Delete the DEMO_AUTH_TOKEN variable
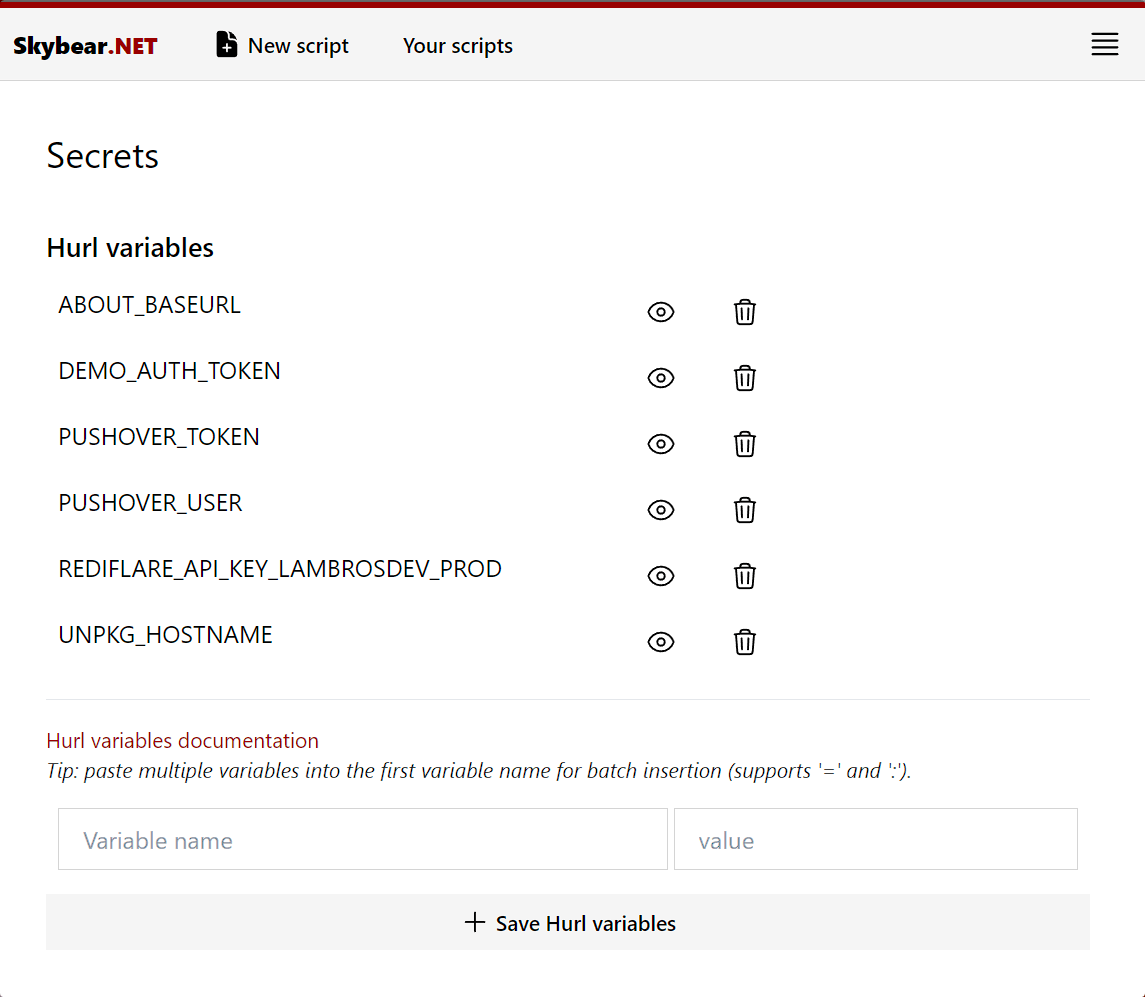Screen dimensions: 1145x997 tap(745, 378)
